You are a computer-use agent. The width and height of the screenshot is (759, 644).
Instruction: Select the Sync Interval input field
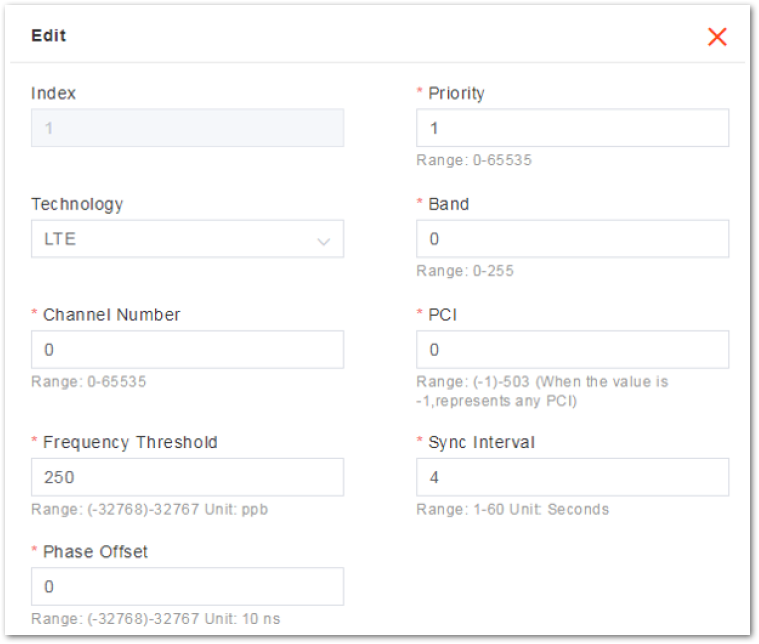click(x=572, y=477)
